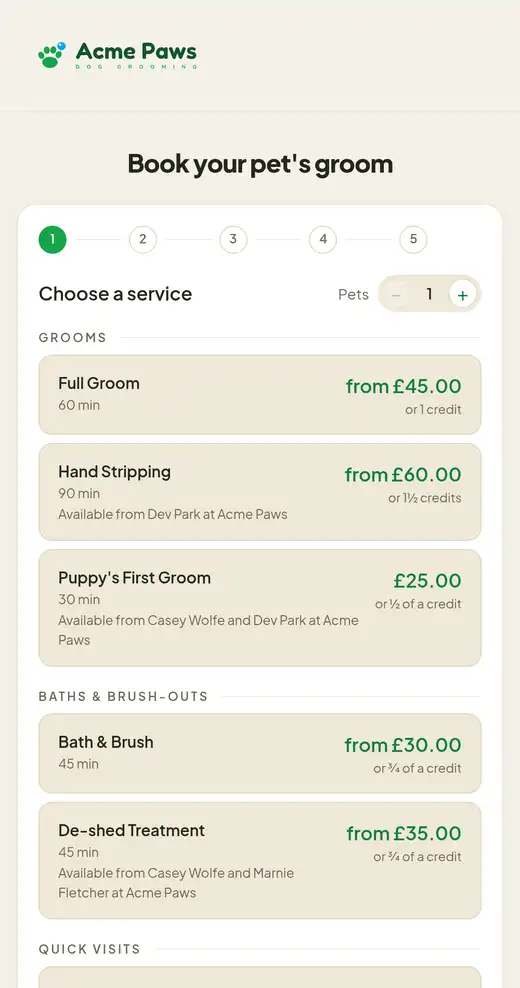
Task: Pick Puppy's First Groom service
Action: [260, 608]
